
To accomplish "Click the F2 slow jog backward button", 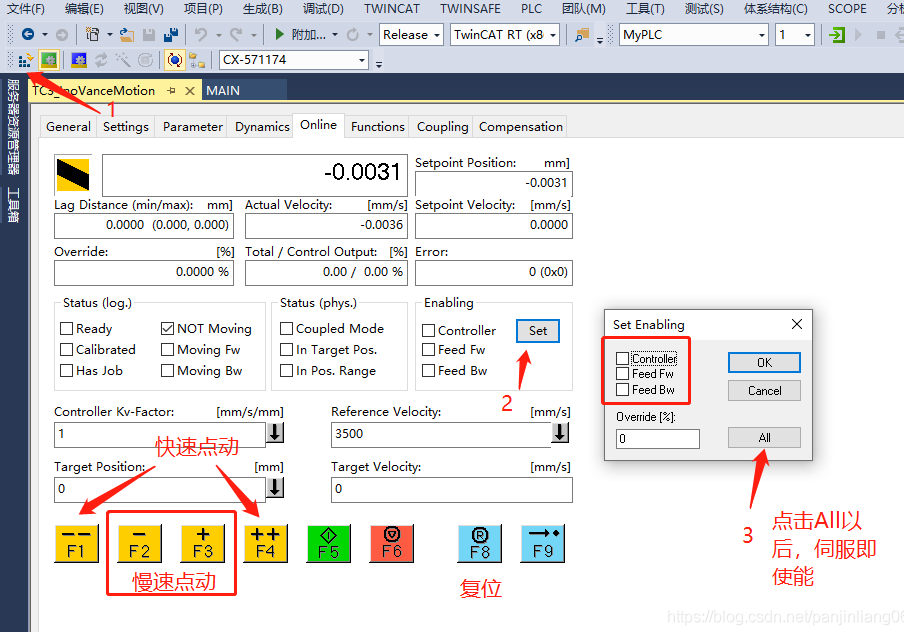I will tap(140, 543).
